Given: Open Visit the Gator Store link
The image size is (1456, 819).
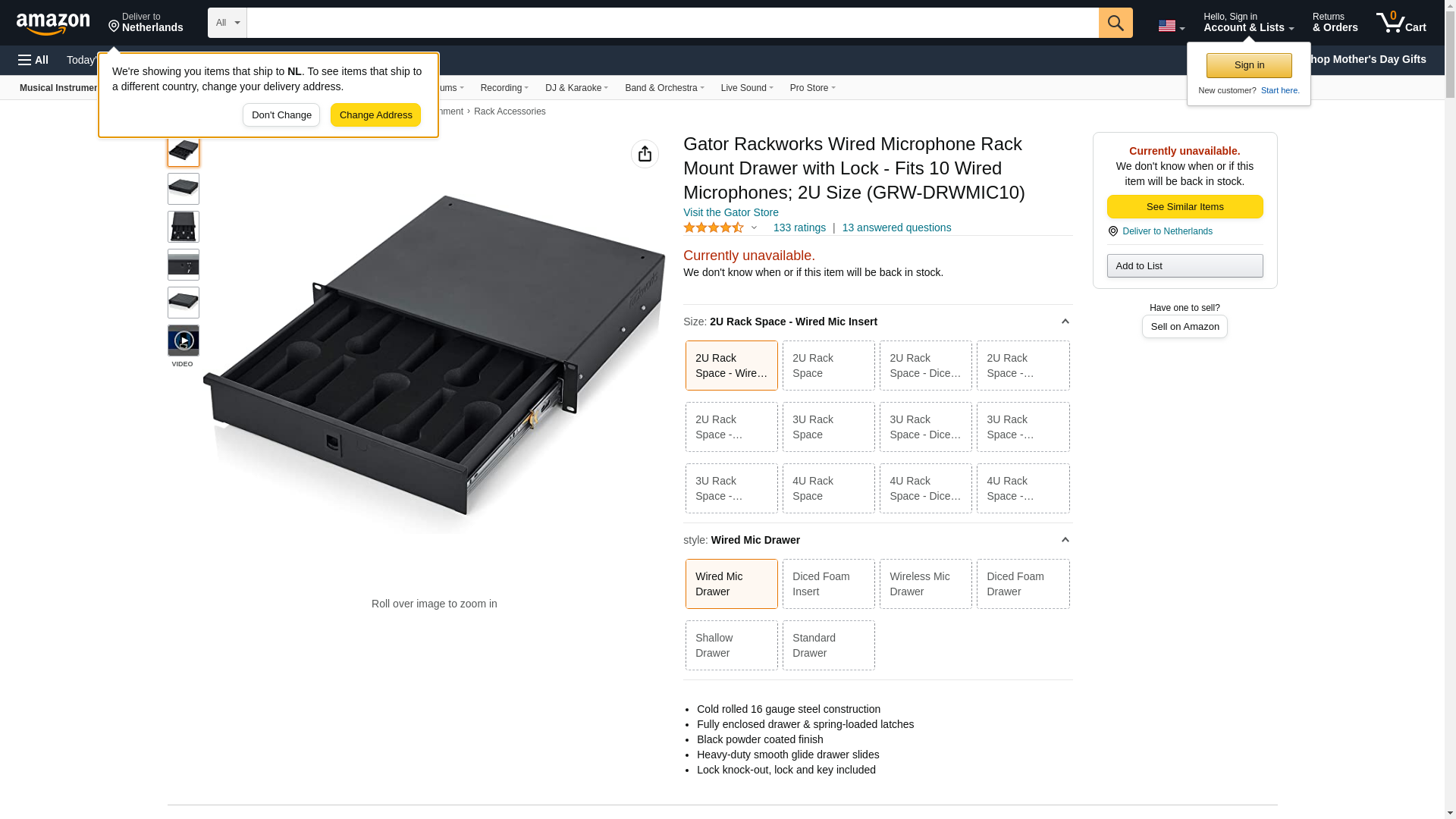Looking at the screenshot, I should point(730,212).
